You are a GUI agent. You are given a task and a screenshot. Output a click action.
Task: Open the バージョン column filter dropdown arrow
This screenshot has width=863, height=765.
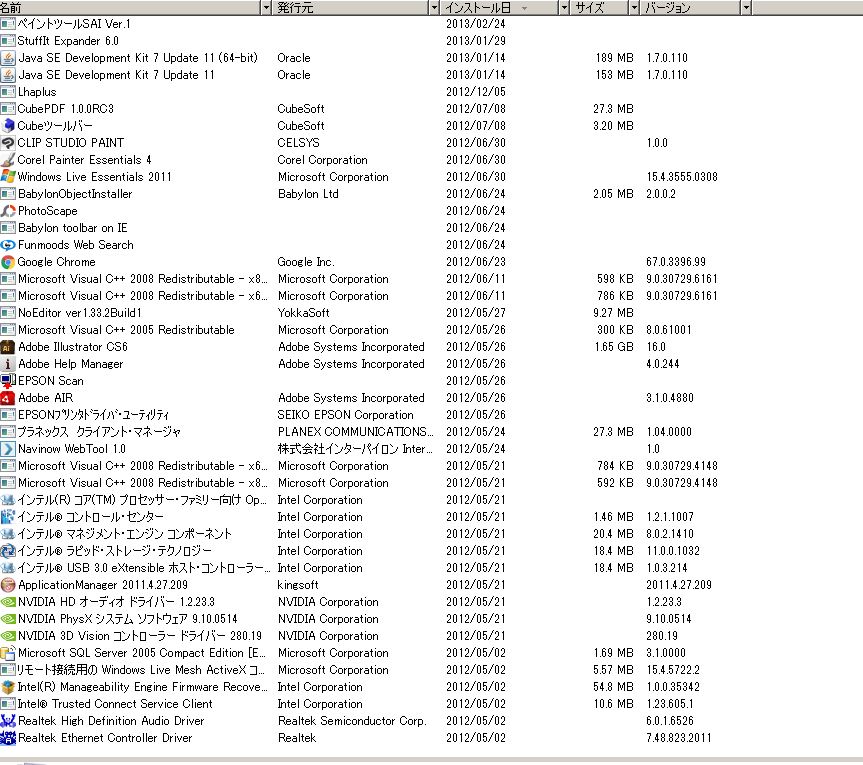(746, 8)
